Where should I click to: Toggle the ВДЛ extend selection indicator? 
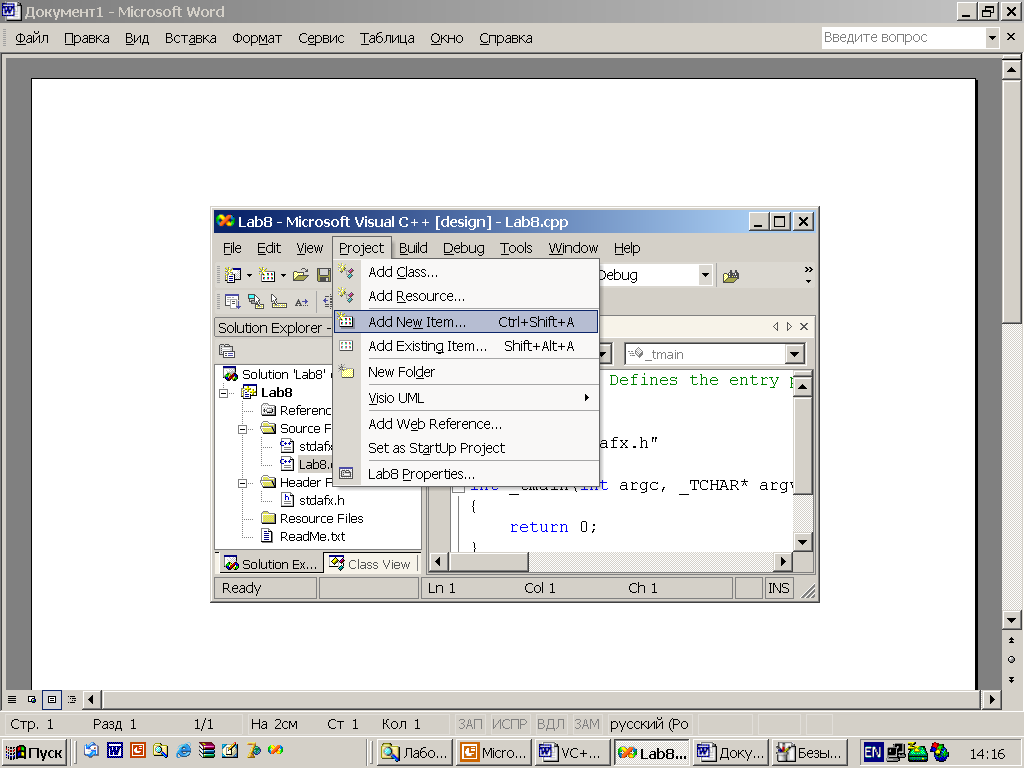coord(551,724)
